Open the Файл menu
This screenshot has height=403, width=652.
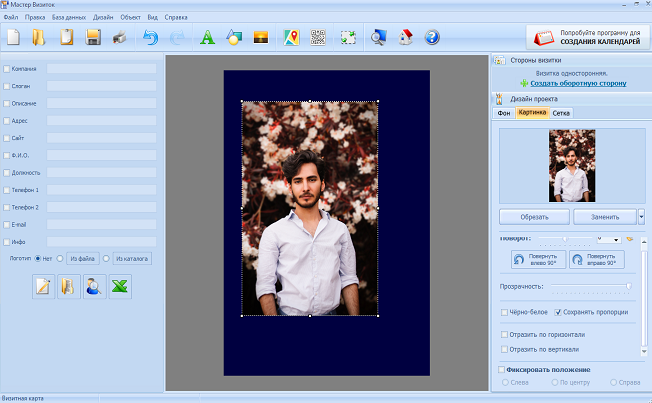[11, 17]
